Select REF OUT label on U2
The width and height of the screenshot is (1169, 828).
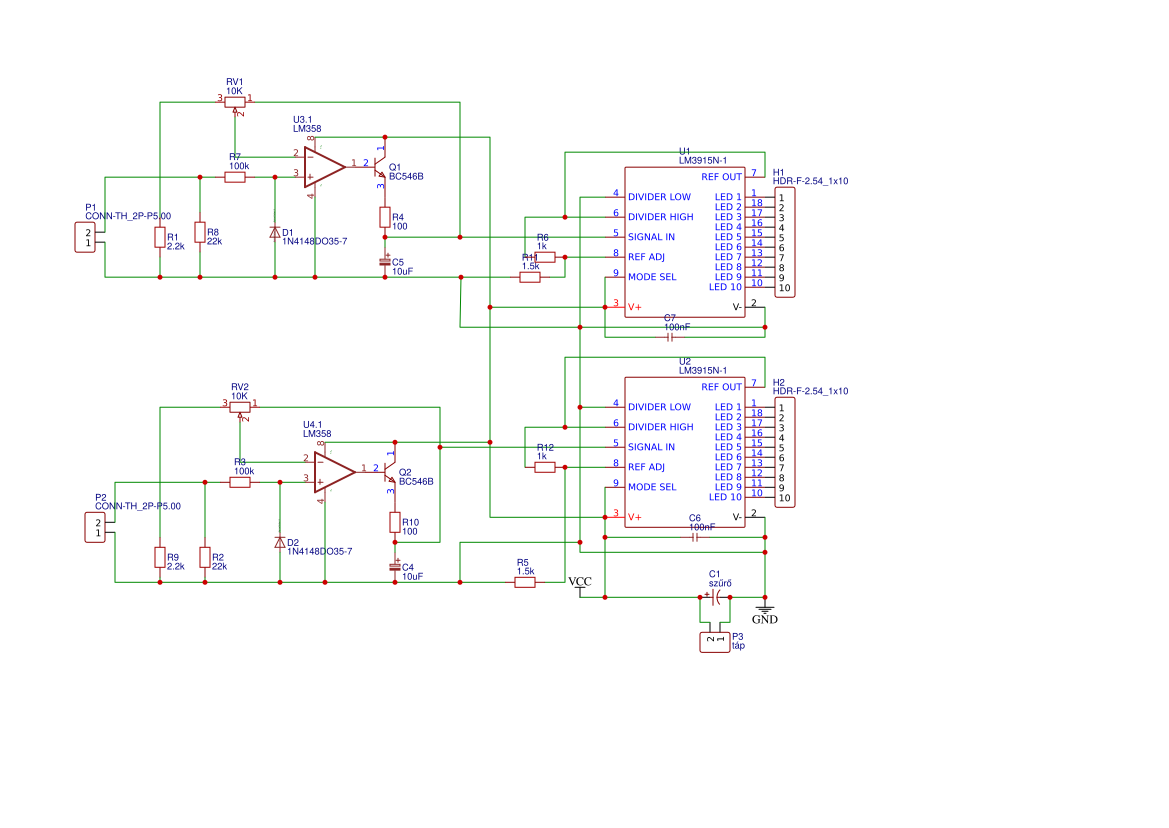721,388
